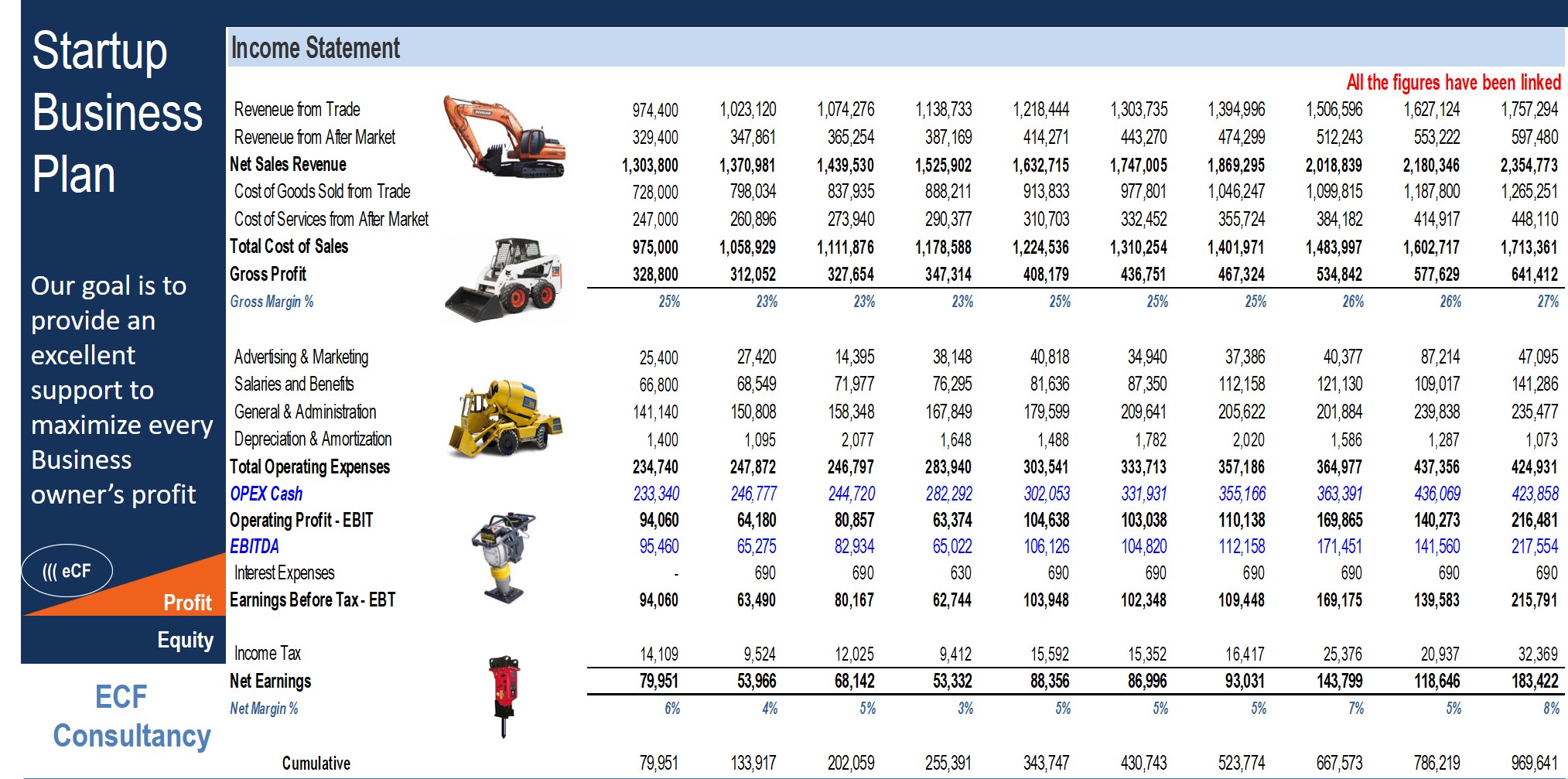Click the (((eCF oval logo
Image resolution: width=1568 pixels, height=779 pixels.
pos(67,572)
